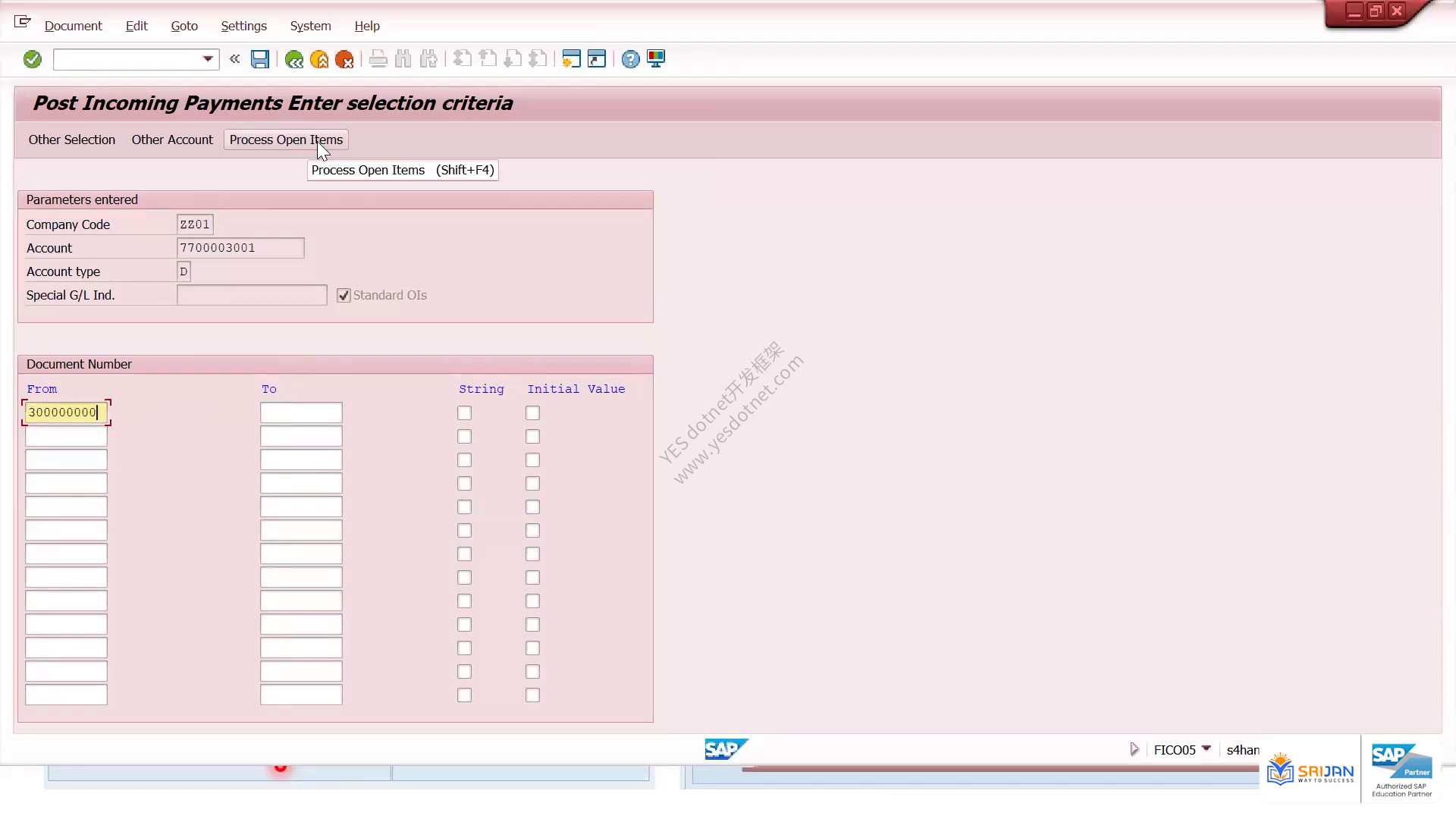Click the red Cancel icon

344,59
